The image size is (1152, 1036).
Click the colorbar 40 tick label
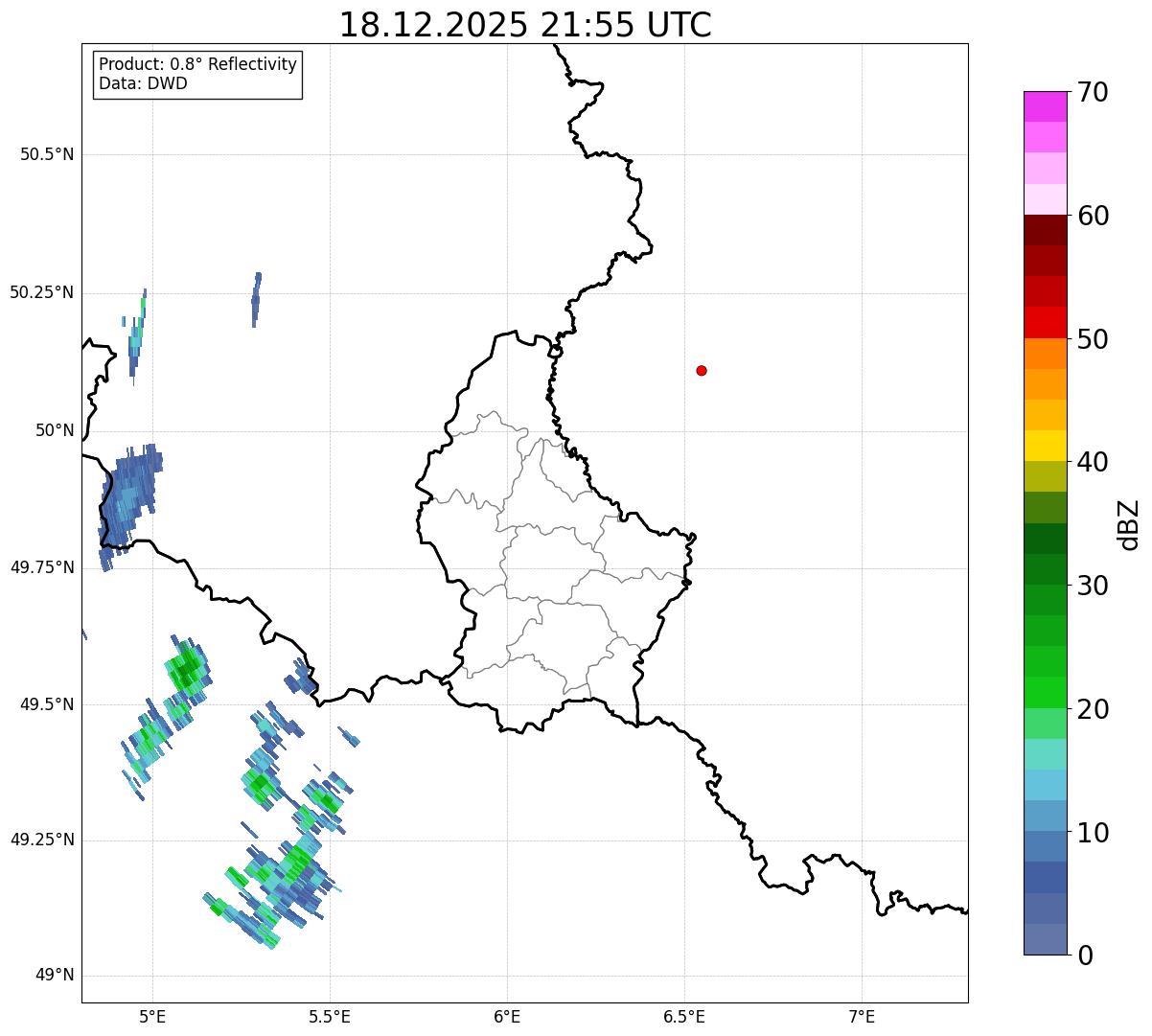point(1093,462)
